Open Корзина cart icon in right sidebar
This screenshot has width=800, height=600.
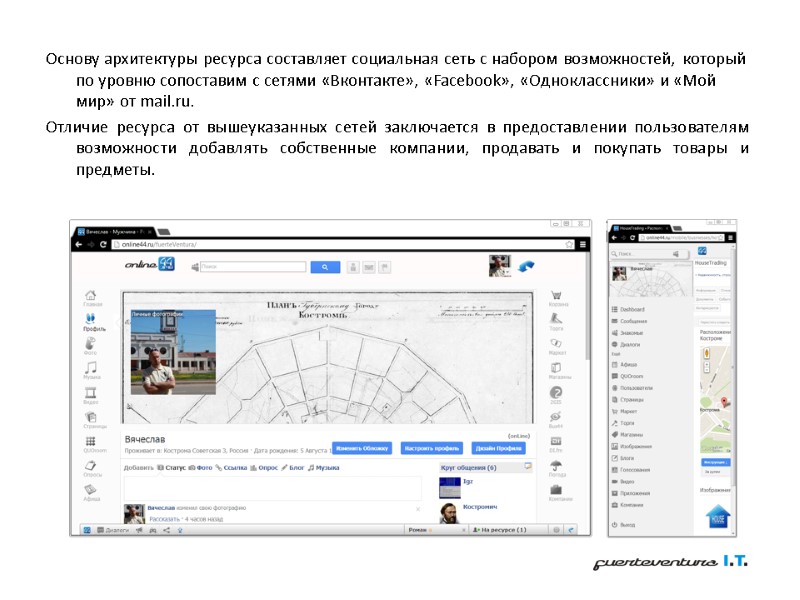556,295
